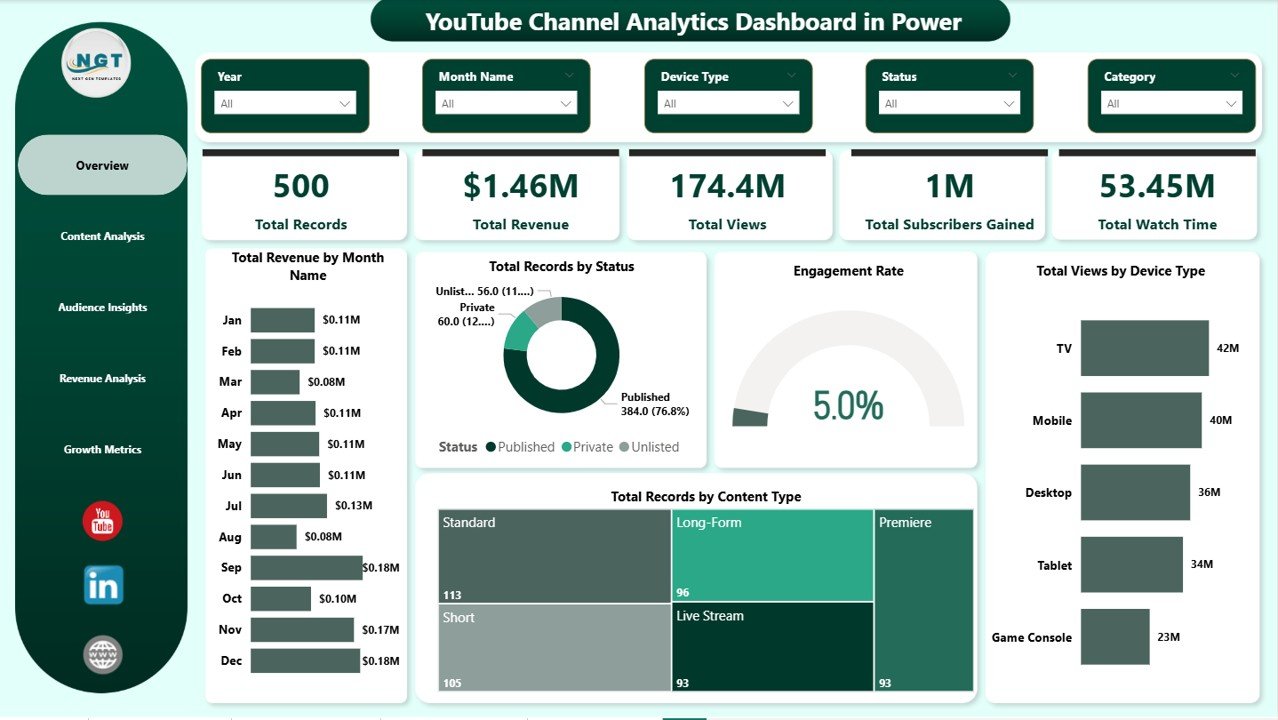Switch to the Content Analysis page
1278x720 pixels.
coord(102,236)
